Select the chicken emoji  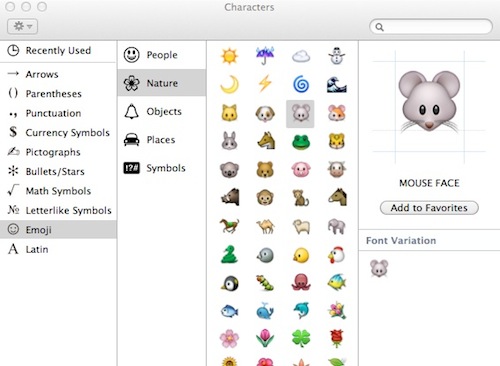[336, 255]
